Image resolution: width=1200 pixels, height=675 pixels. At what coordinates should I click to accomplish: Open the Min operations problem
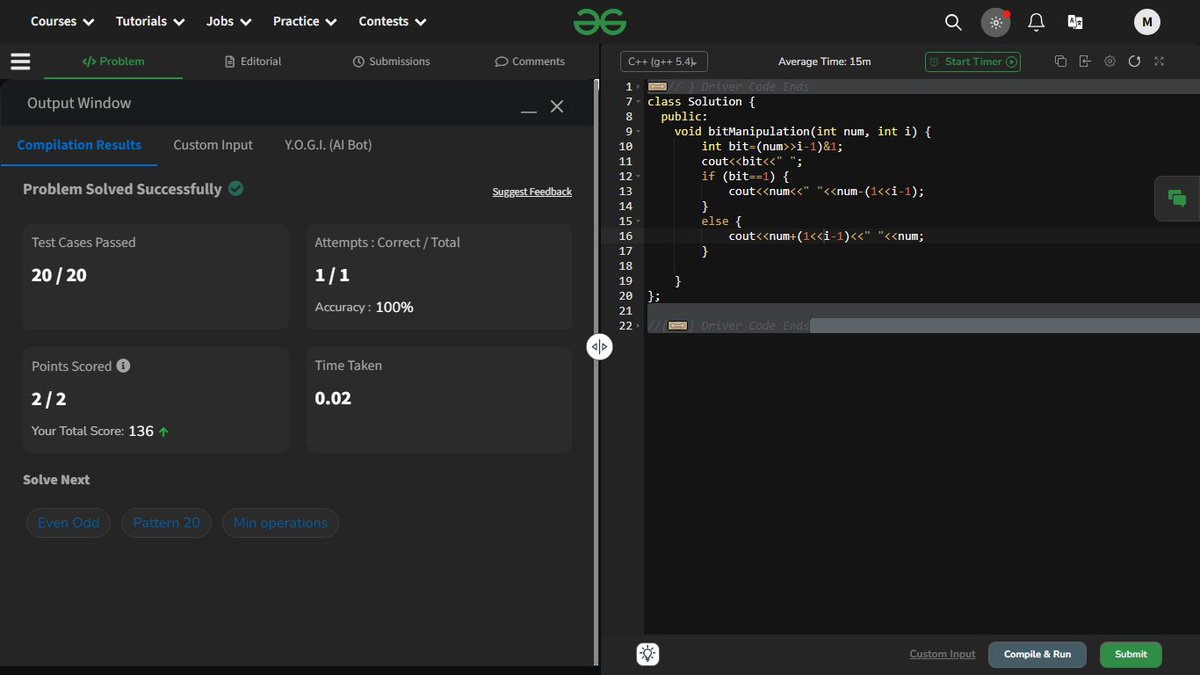[x=280, y=523]
